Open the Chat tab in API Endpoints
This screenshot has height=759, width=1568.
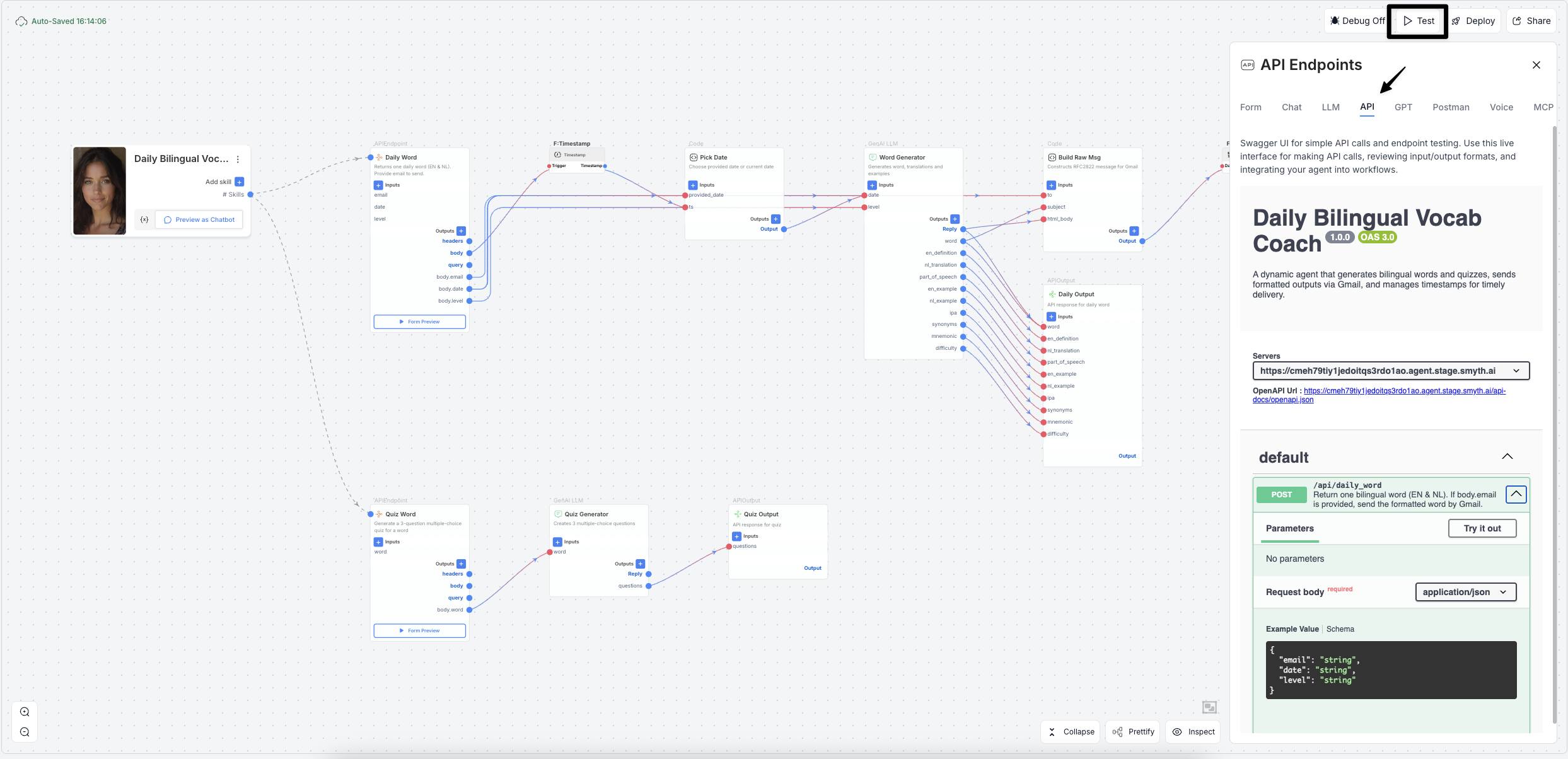[1291, 107]
